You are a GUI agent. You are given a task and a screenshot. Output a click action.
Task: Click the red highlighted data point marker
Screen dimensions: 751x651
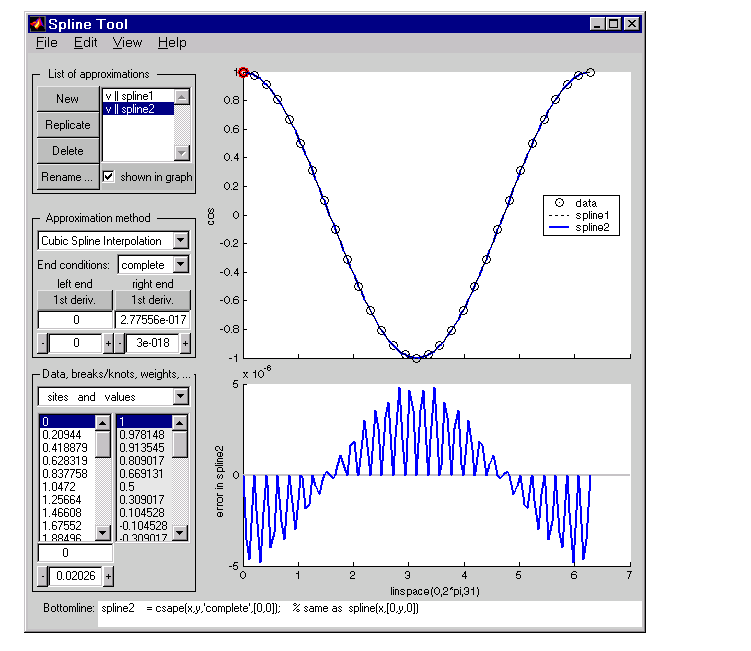coord(243,72)
